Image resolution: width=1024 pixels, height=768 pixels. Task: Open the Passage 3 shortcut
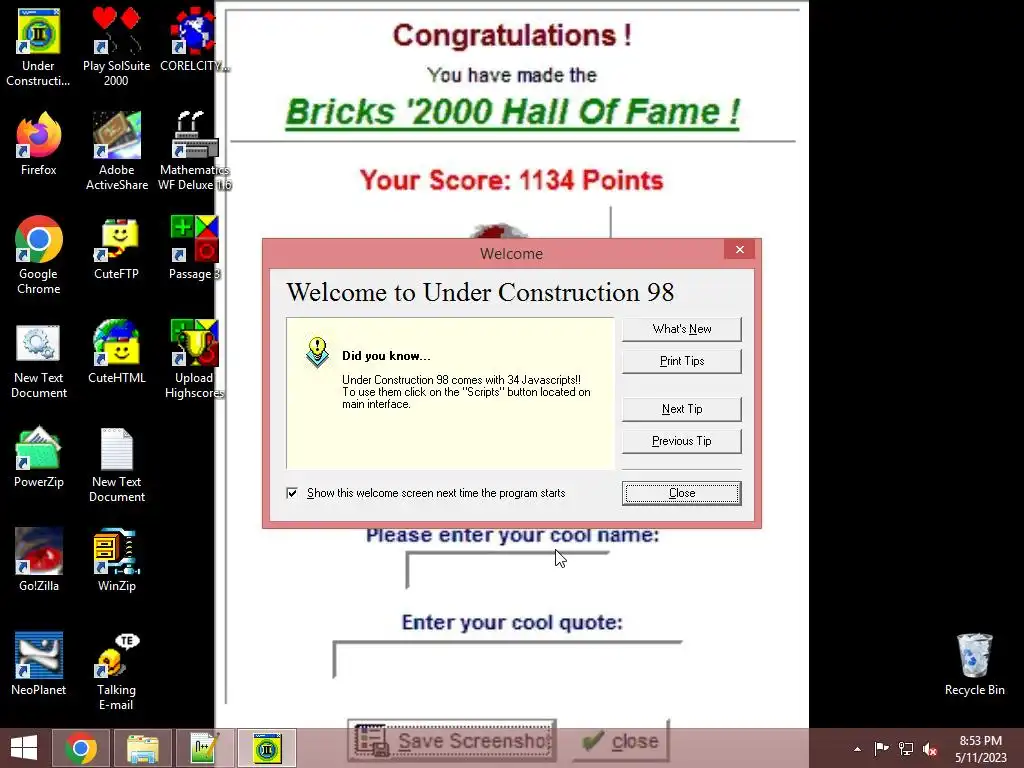tap(194, 248)
